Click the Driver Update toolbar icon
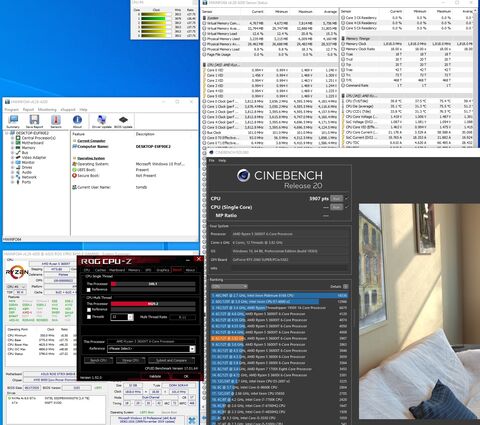This screenshot has height=425, width=480. [101, 121]
